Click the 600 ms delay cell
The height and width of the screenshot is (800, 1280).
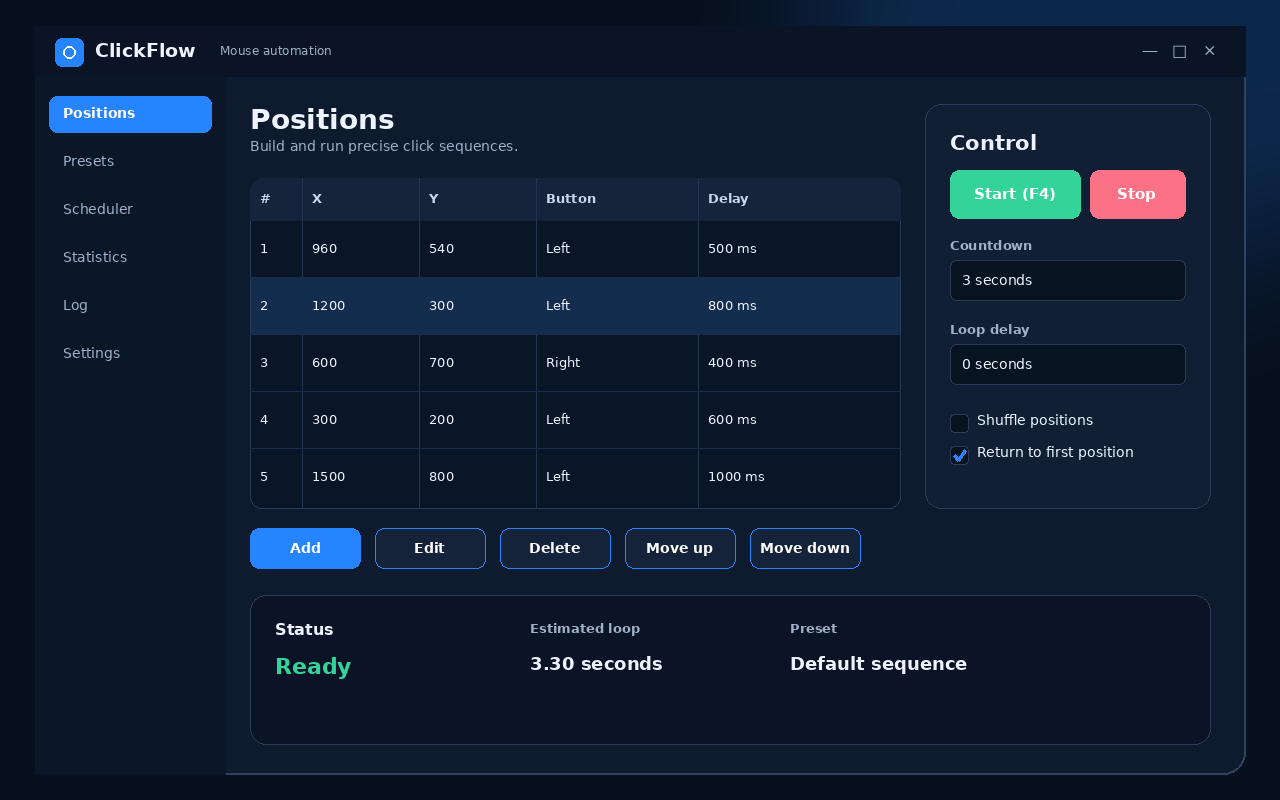(x=799, y=420)
